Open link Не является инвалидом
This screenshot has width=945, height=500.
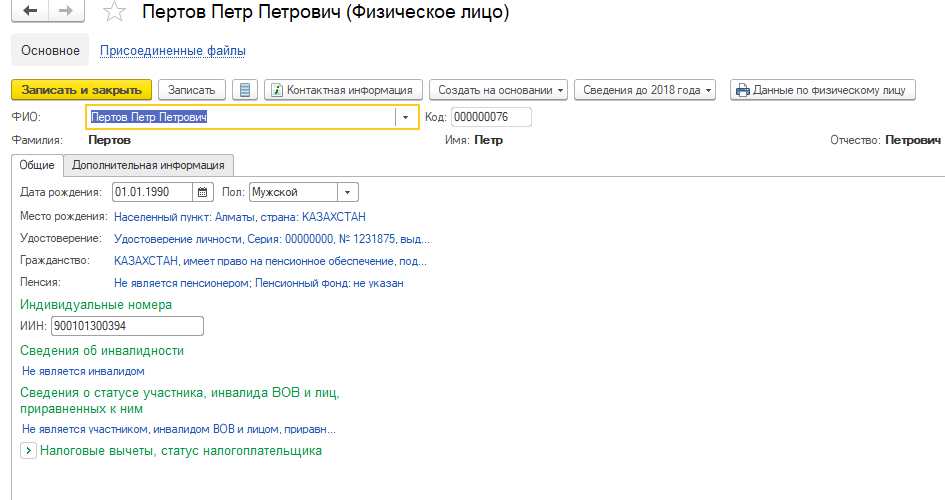point(83,371)
